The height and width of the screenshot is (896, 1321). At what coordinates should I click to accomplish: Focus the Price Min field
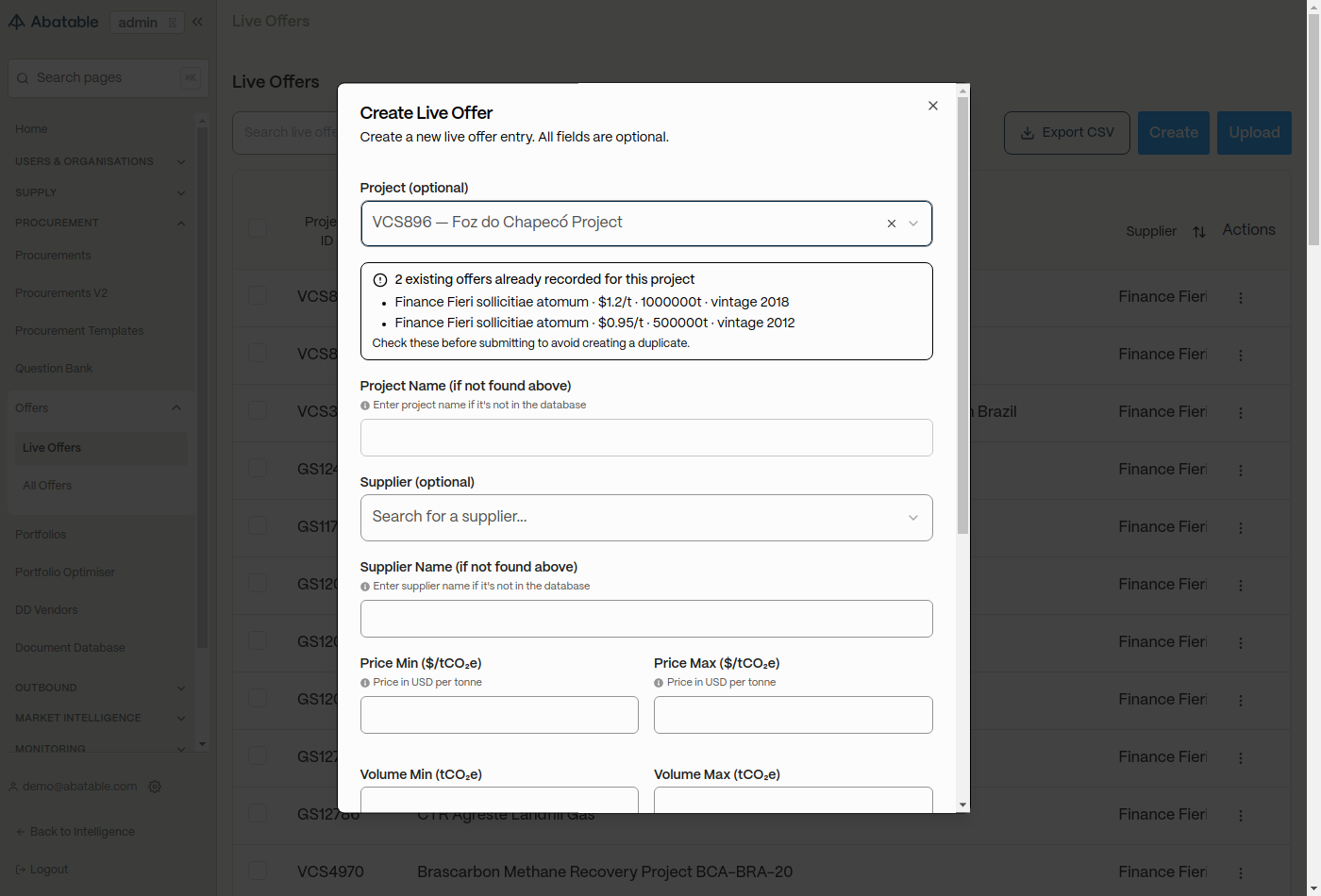coord(499,715)
